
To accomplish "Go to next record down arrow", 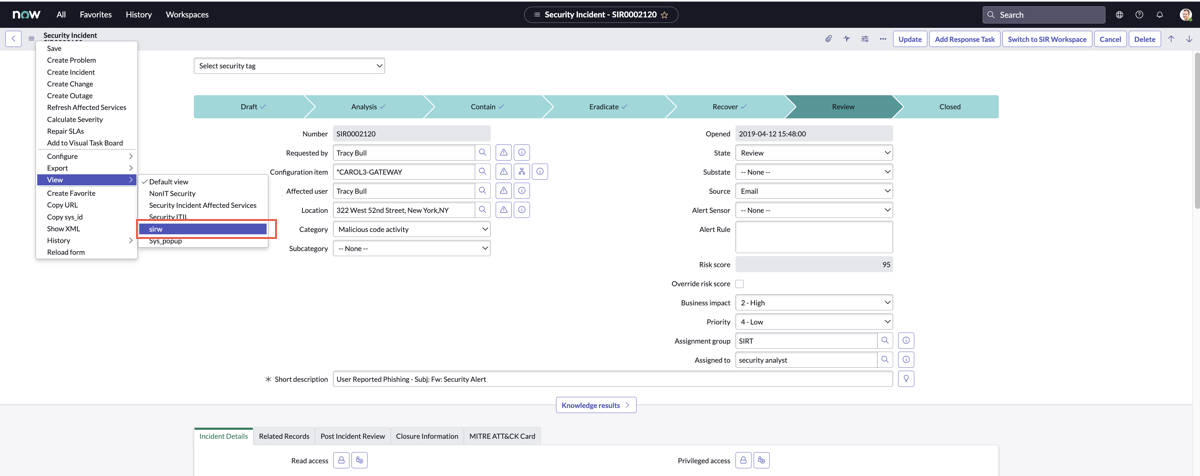I will tap(1189, 39).
